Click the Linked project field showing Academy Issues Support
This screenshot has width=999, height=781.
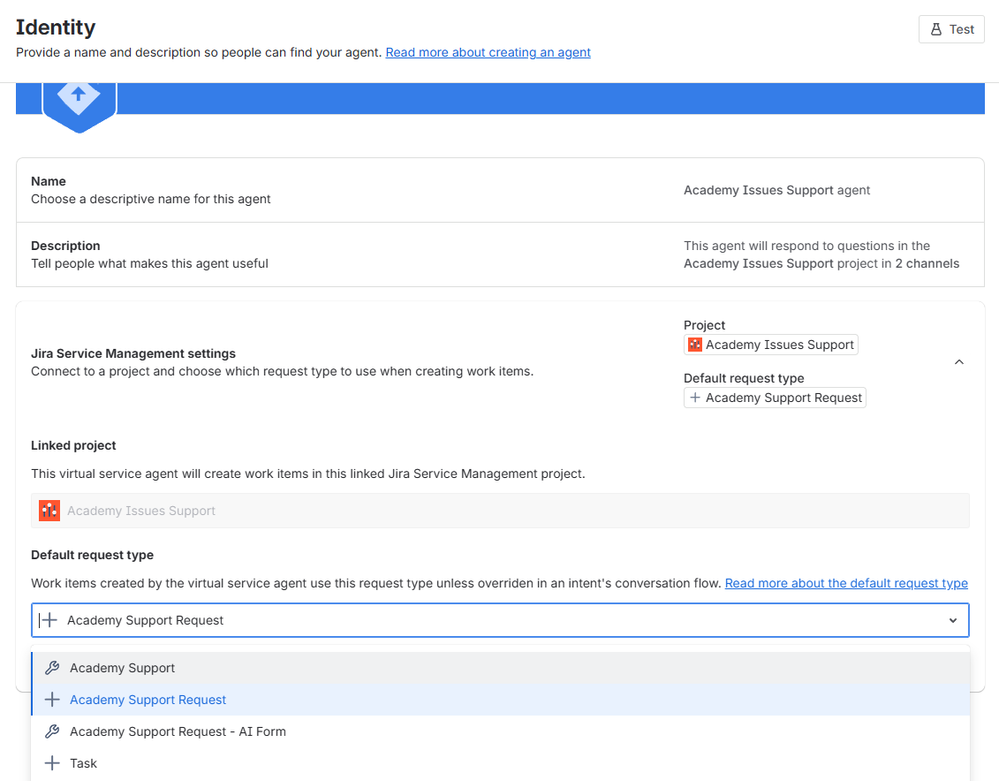click(500, 510)
